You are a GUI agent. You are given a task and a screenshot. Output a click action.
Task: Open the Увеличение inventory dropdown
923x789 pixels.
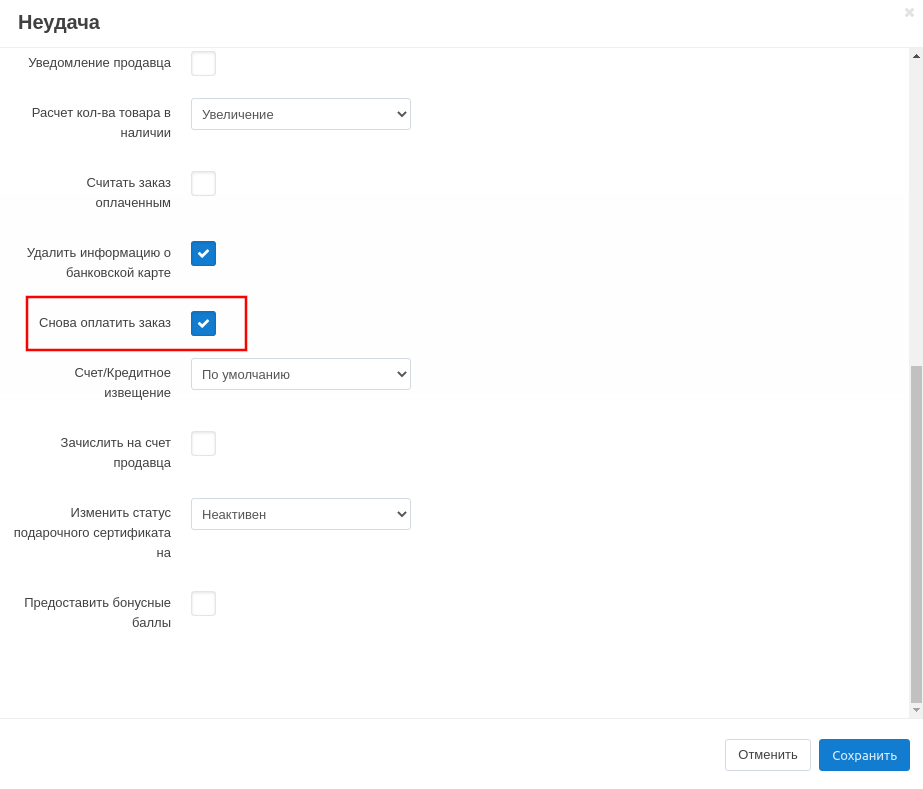(x=300, y=114)
